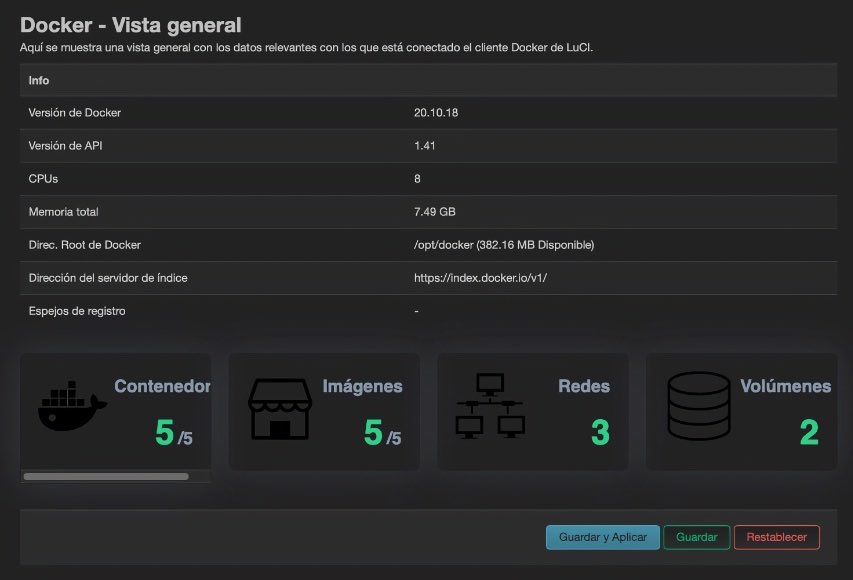Click the page description sentence about LuCI
Screen dimensions: 853x580
(x=306, y=47)
